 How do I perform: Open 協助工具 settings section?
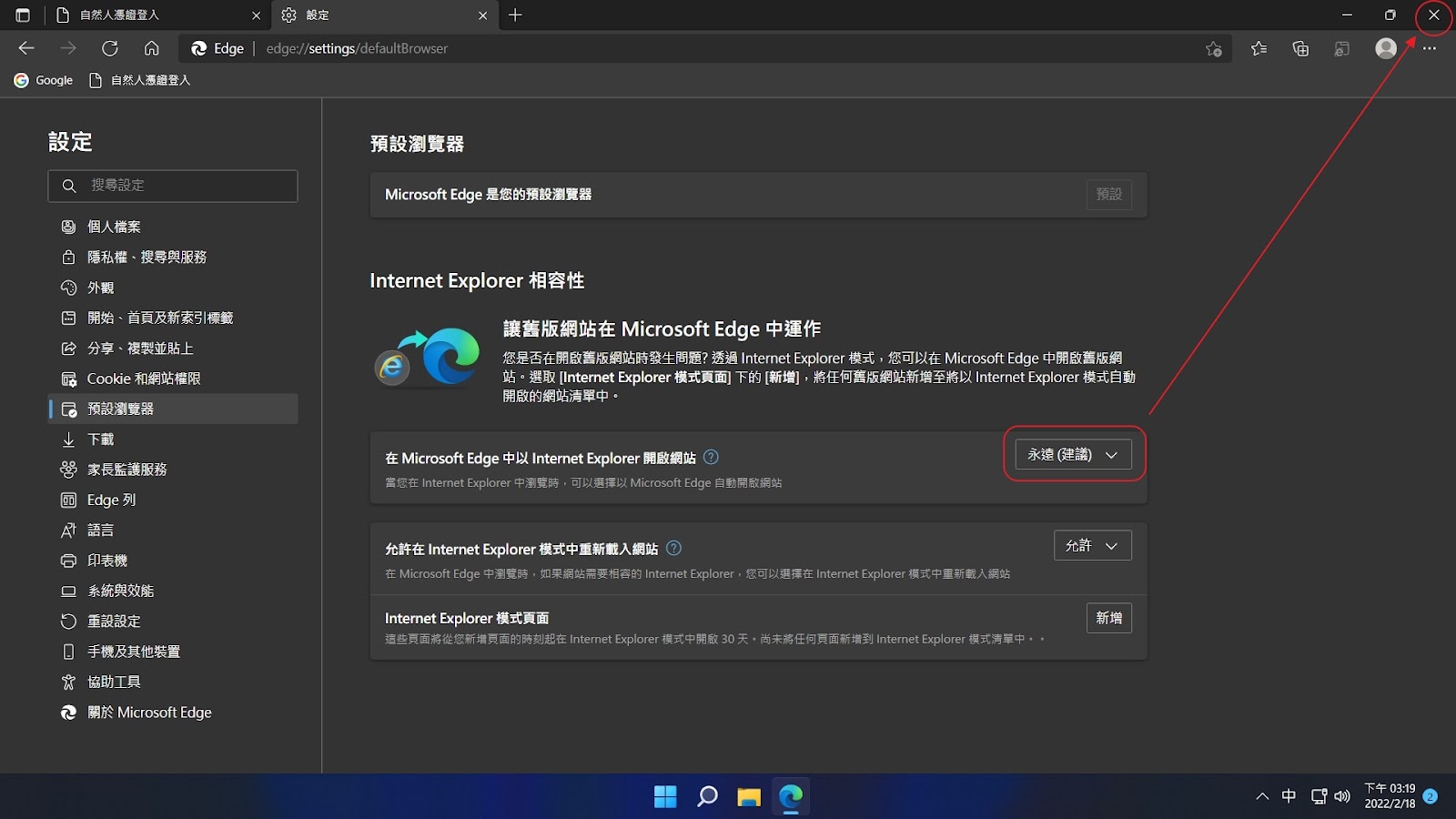point(173,682)
